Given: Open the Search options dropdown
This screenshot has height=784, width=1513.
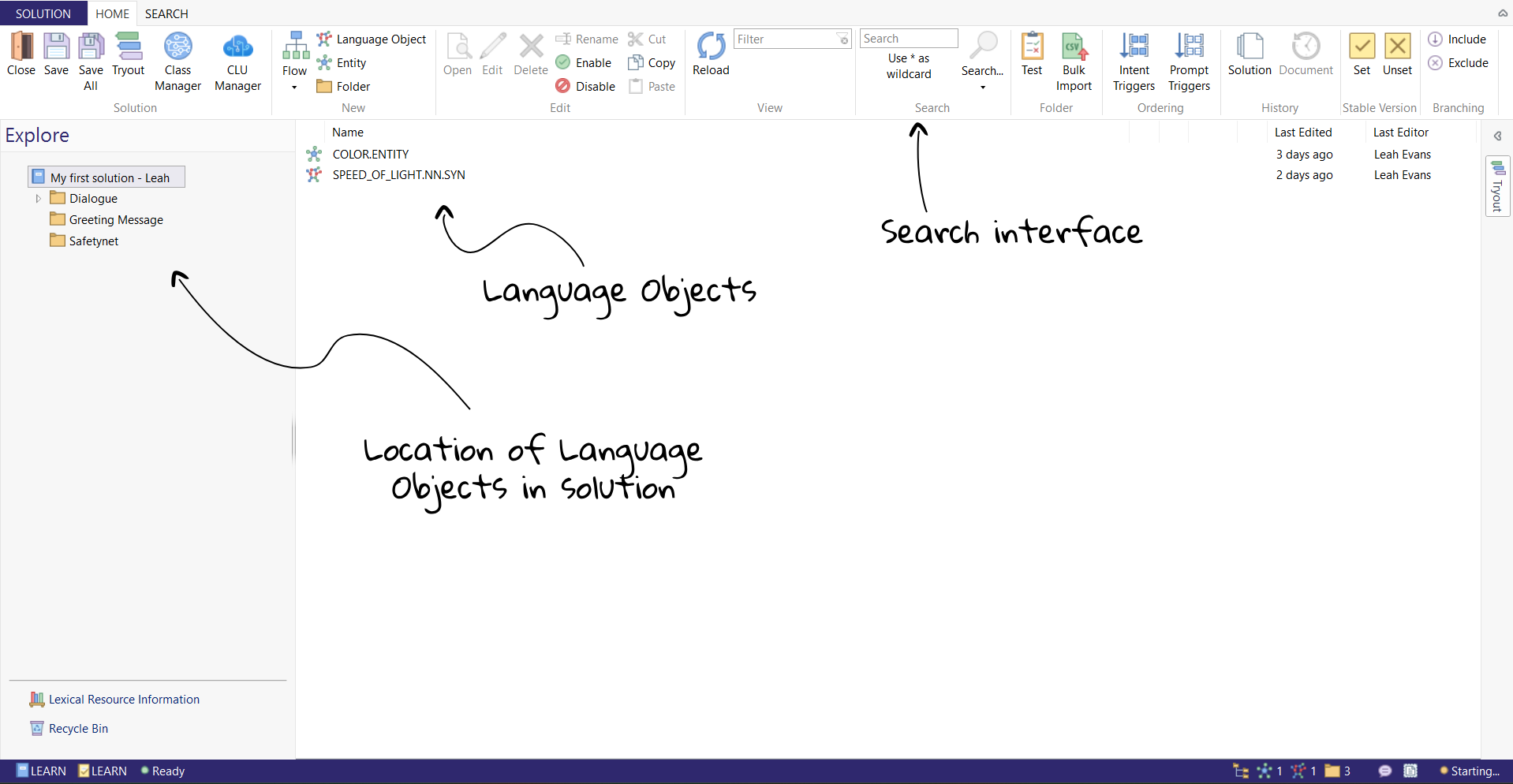Looking at the screenshot, I should tap(983, 87).
